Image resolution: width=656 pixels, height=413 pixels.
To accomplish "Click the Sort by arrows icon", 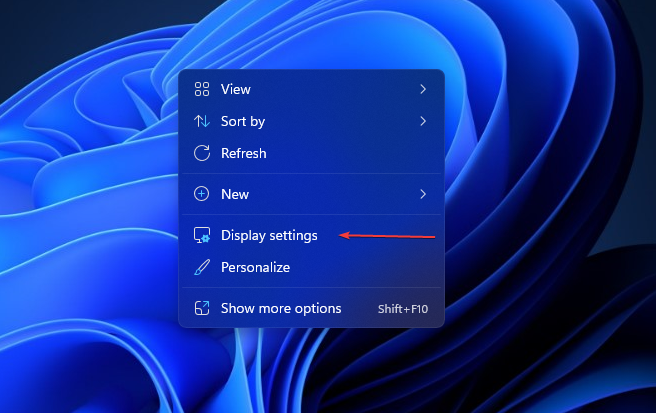I will coord(202,121).
